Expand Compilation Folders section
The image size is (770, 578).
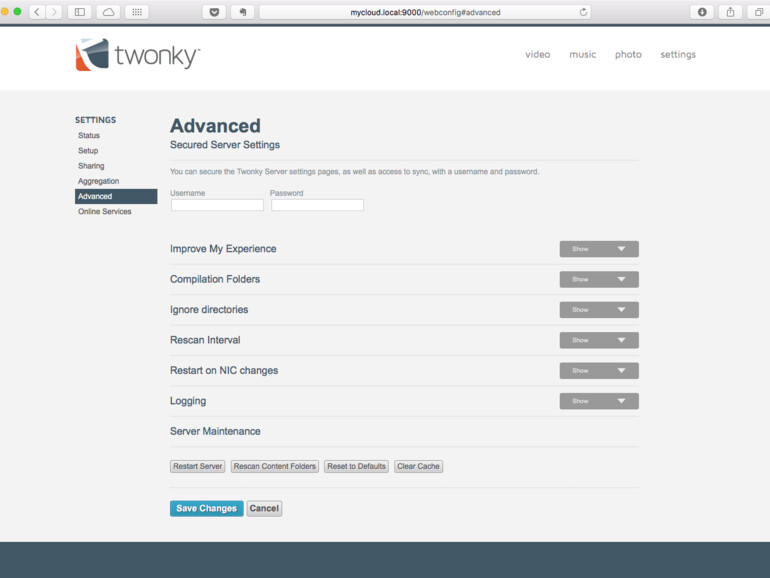599,279
